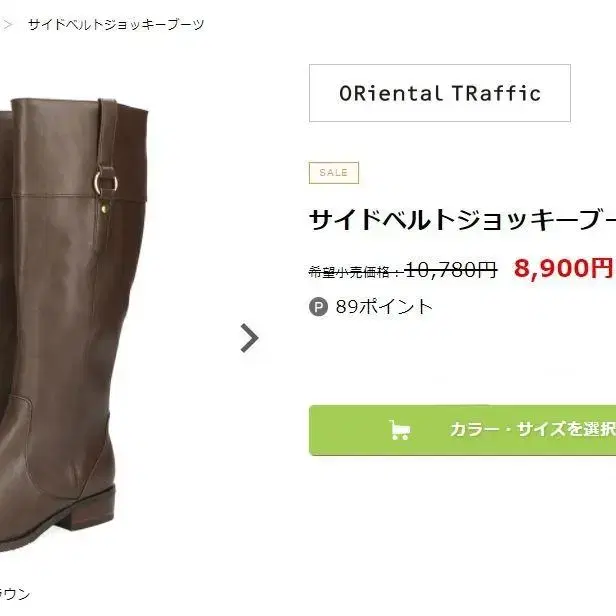Click the 希望小売価格 label
616x616 pixels.
[349, 272]
